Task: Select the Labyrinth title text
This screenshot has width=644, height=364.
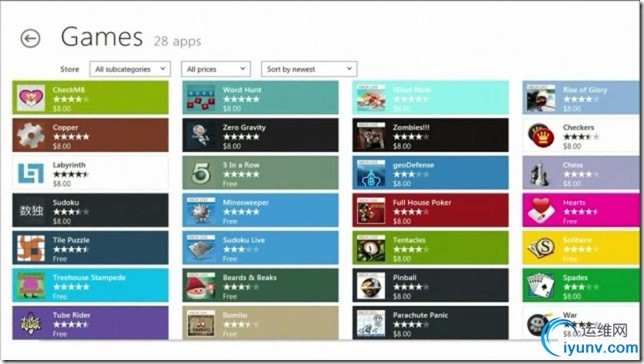Action: coord(69,165)
